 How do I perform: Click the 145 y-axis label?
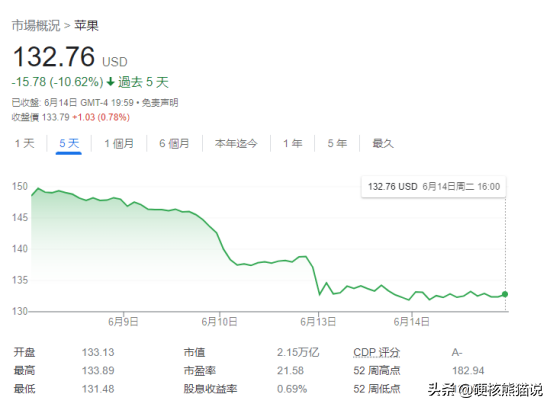[20, 217]
